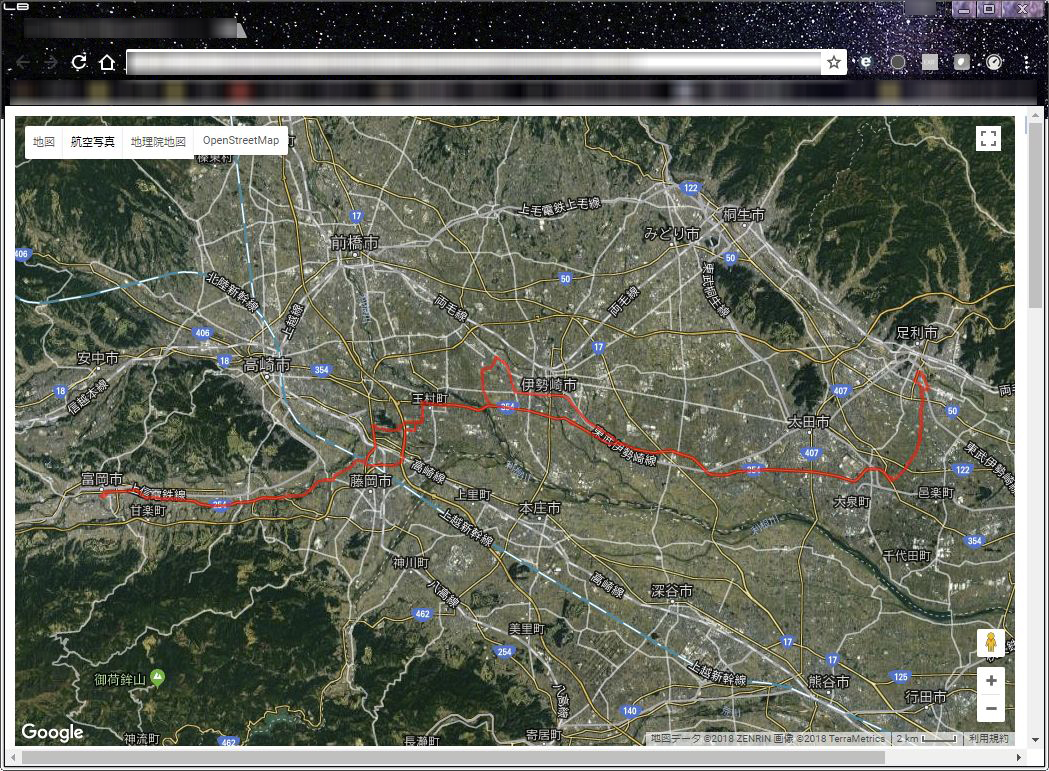1049x771 pixels.
Task: Focus the browser address bar
Action: tap(474, 62)
